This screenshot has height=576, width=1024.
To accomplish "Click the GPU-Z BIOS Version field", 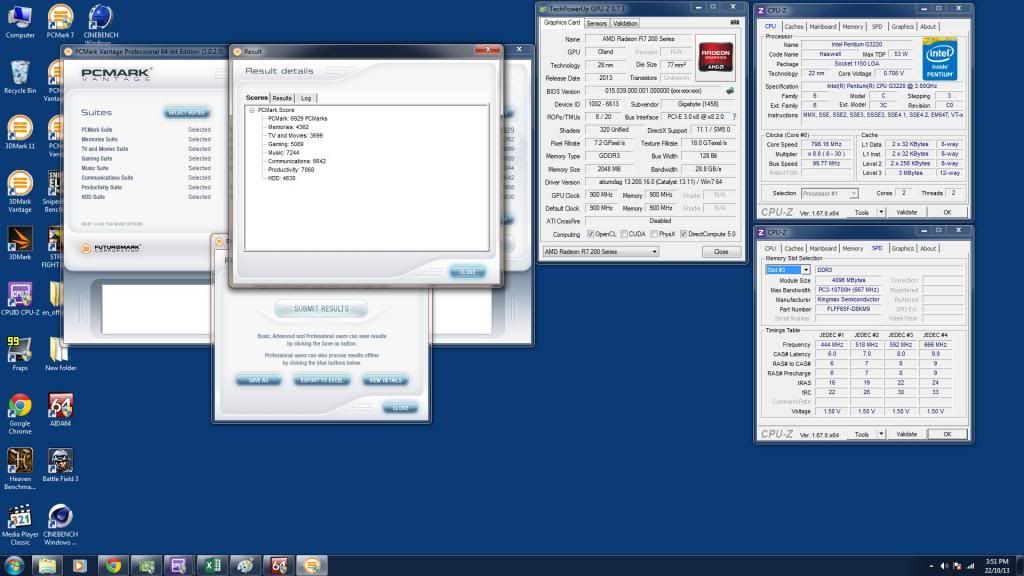I will (x=655, y=91).
